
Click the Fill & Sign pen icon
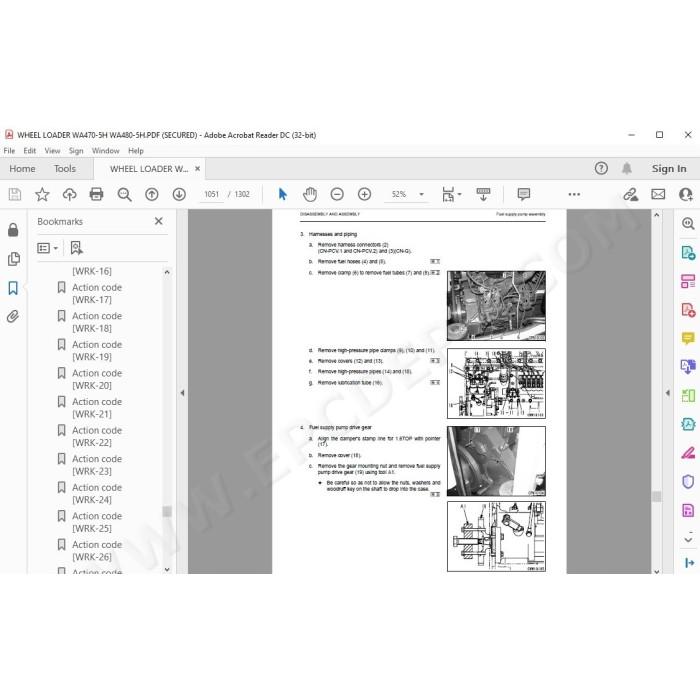tap(688, 453)
